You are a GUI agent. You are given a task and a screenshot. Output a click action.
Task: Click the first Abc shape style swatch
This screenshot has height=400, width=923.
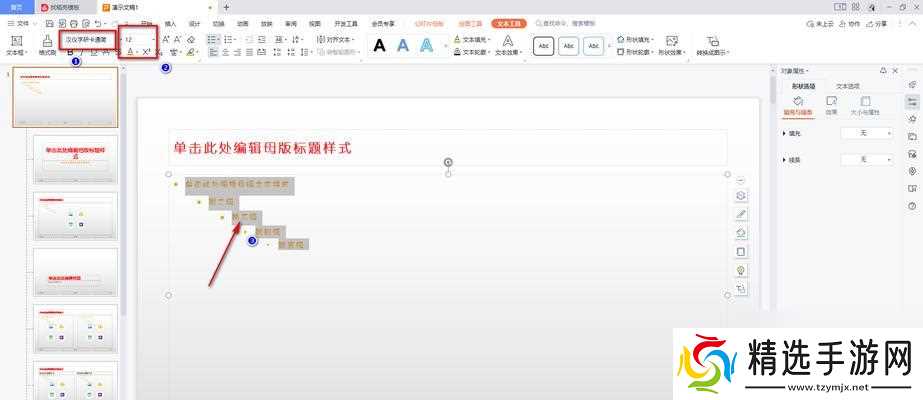543,46
